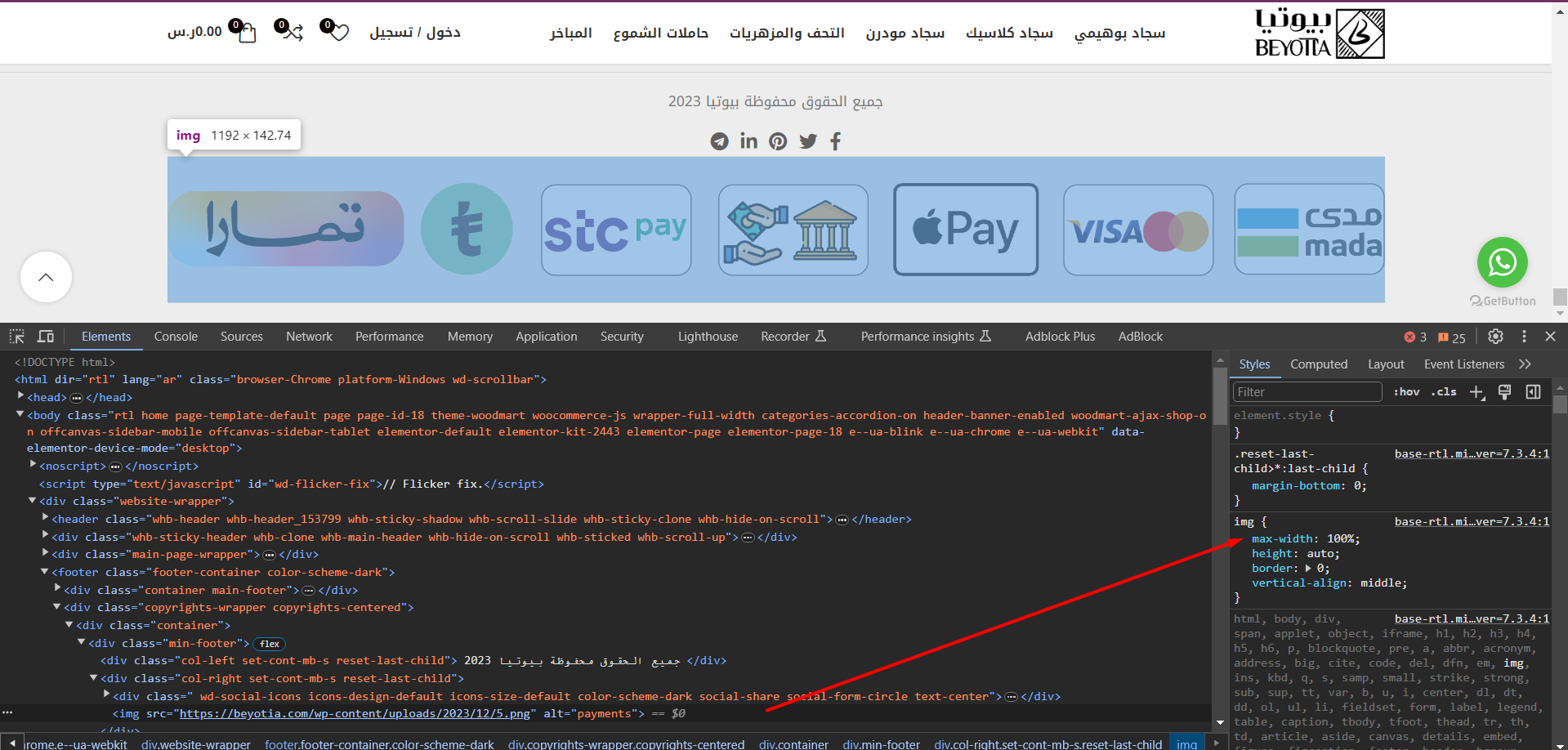Image resolution: width=1568 pixels, height=750 pixels.
Task: Click the red errors count indicator
Action: [x=1415, y=337]
